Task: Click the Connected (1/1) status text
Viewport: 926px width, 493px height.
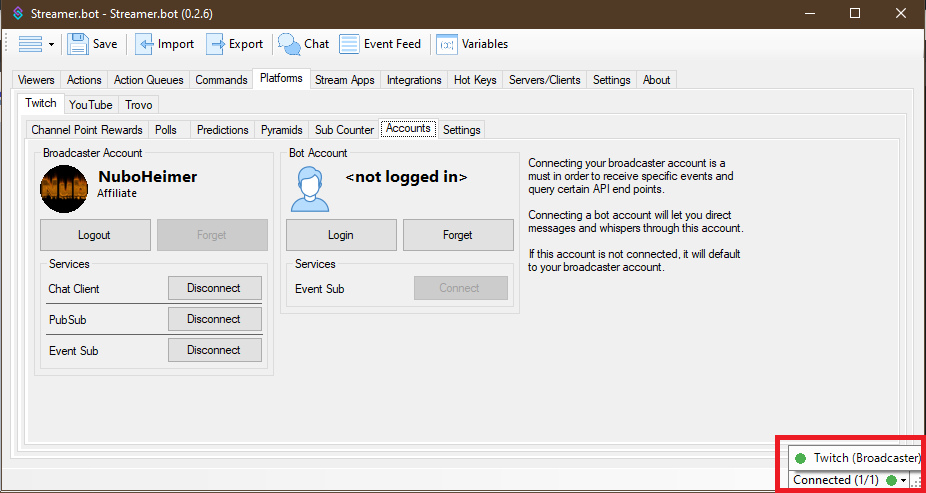Action: [836, 480]
